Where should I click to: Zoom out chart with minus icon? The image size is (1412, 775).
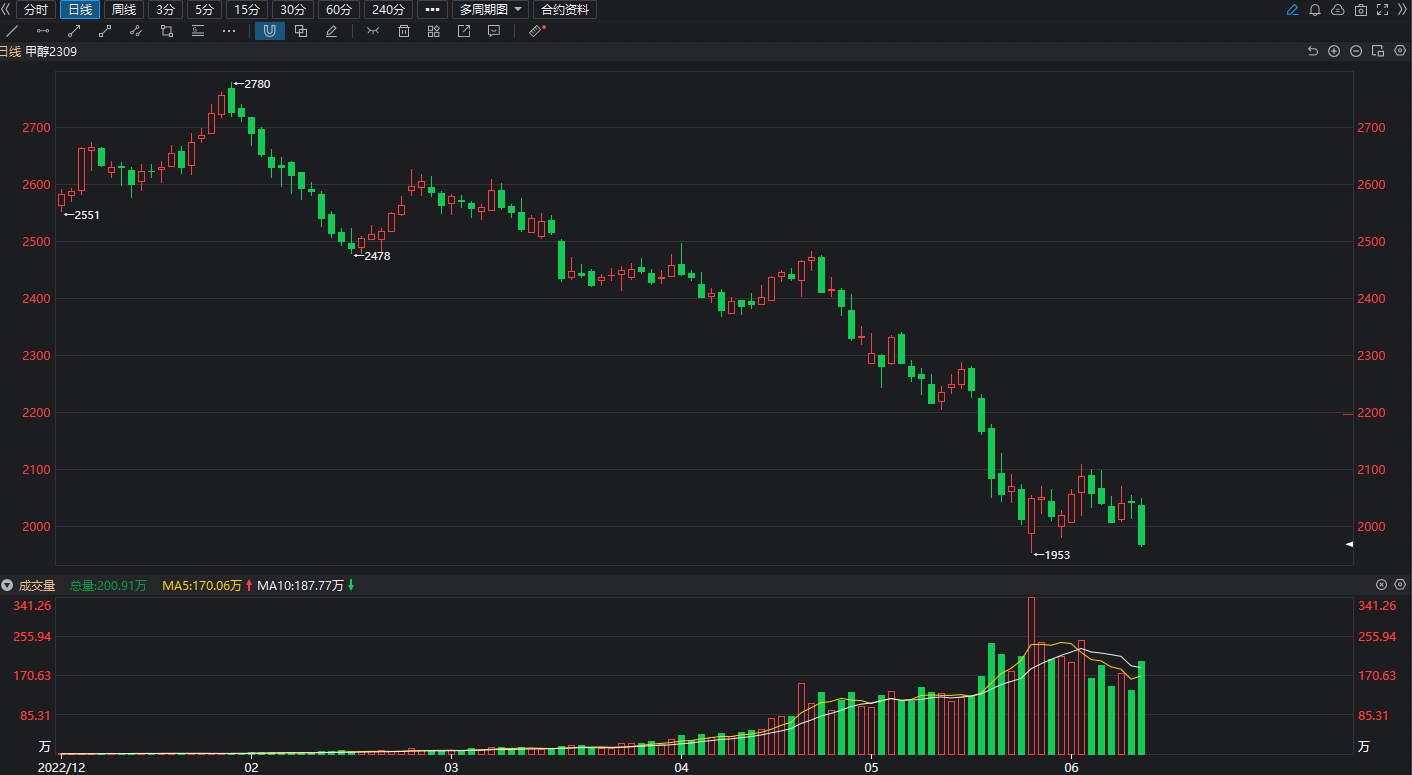pos(1356,51)
